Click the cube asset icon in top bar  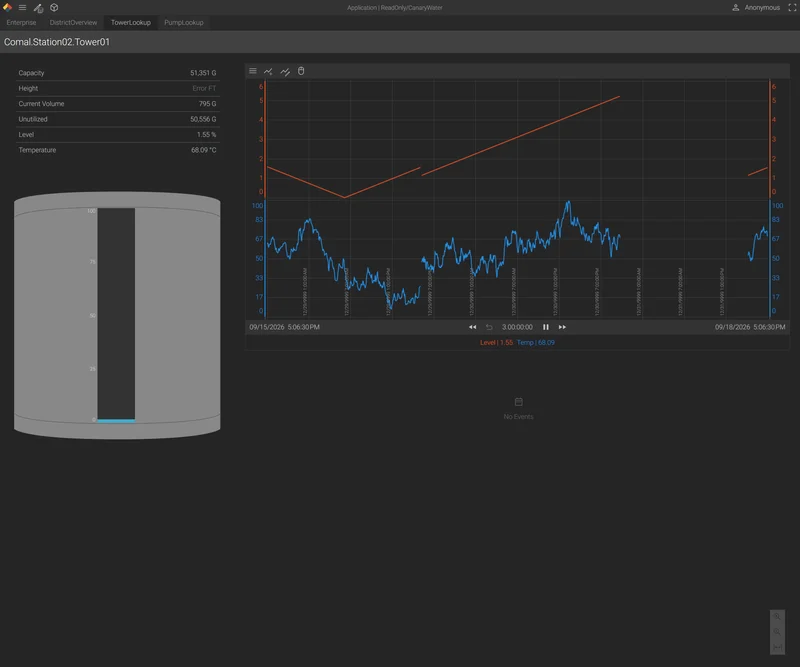tap(54, 8)
